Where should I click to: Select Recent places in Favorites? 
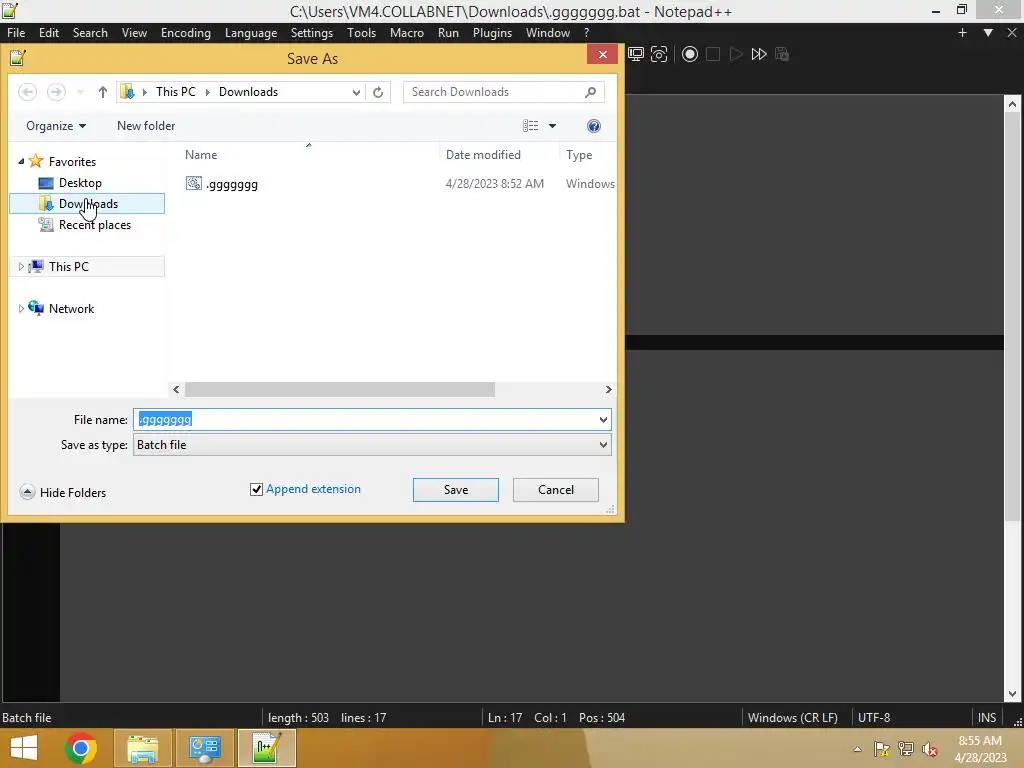coord(94,225)
